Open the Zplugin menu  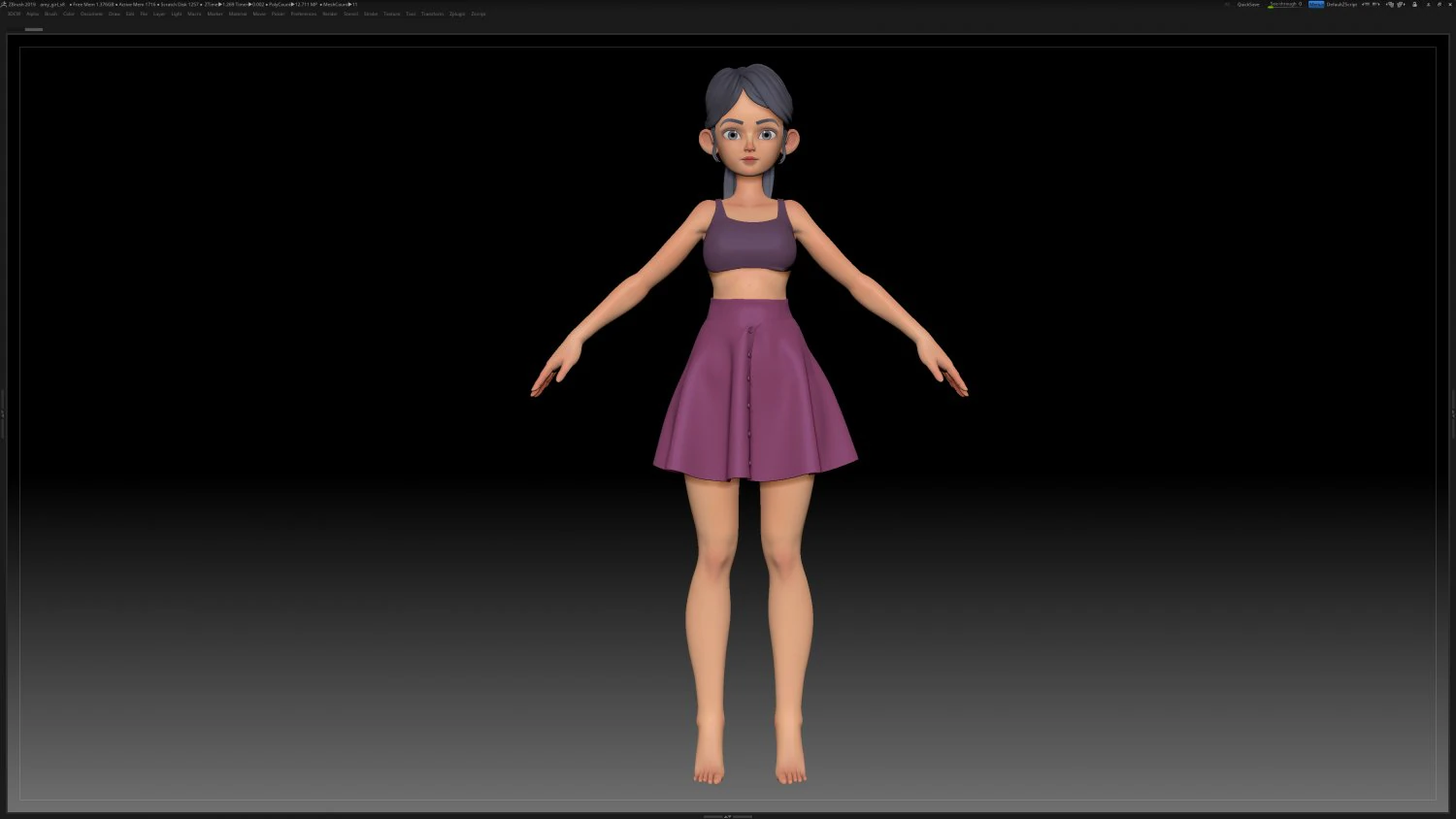click(455, 14)
